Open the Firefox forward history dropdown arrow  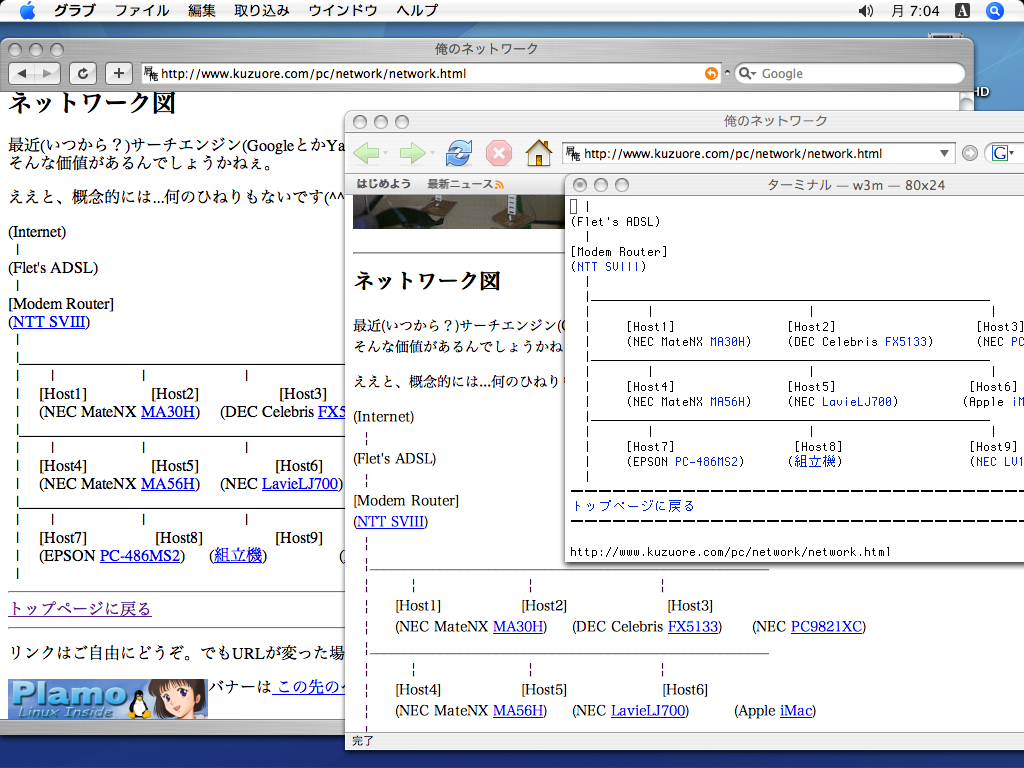432,153
